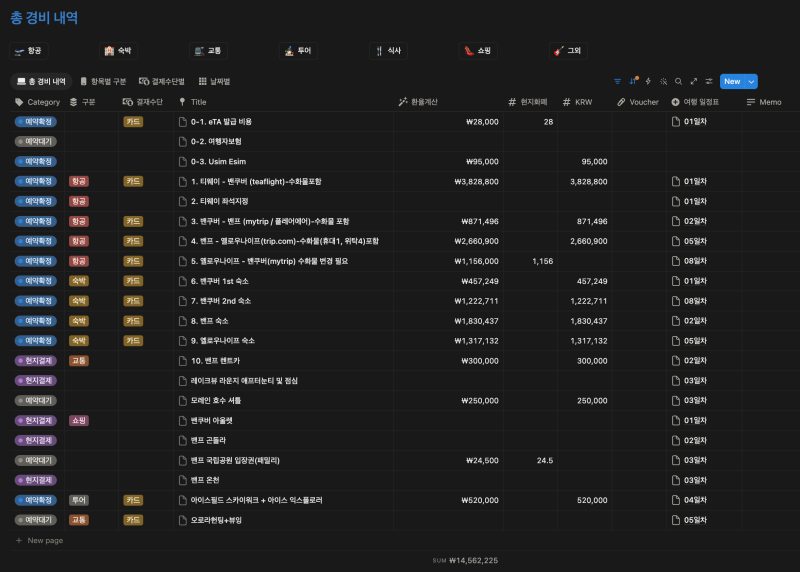Open the Title column header menu
Viewport: 800px width, 572px height.
tap(192, 102)
